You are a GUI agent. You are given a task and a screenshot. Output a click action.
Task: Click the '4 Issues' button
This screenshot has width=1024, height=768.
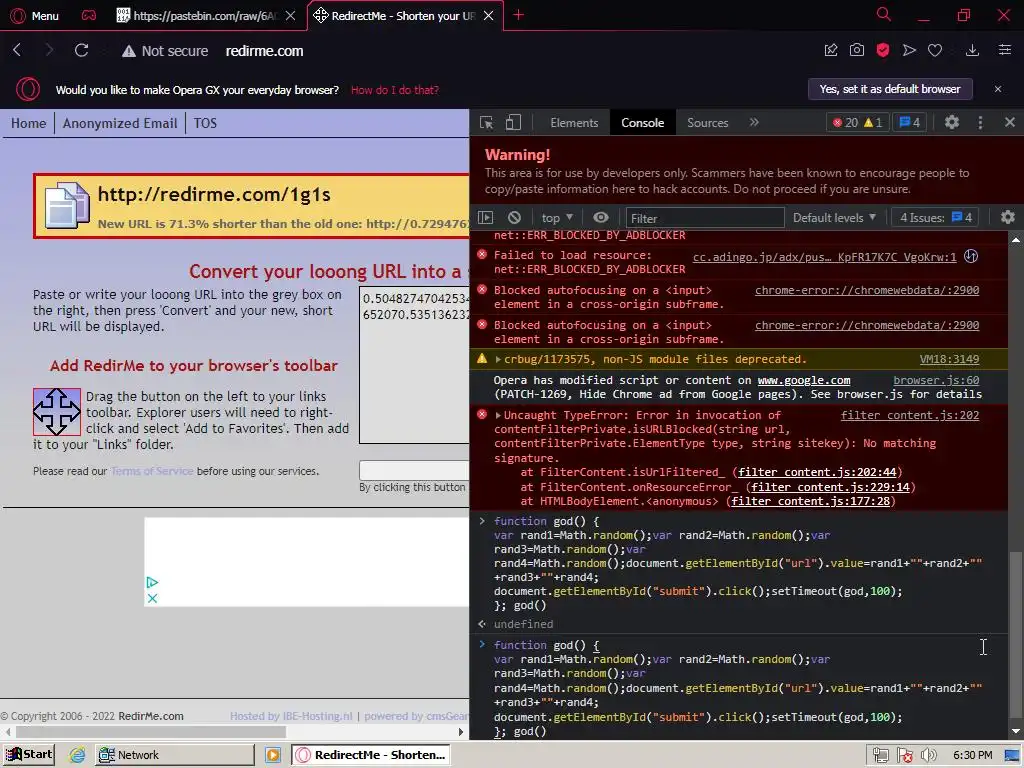pos(936,217)
